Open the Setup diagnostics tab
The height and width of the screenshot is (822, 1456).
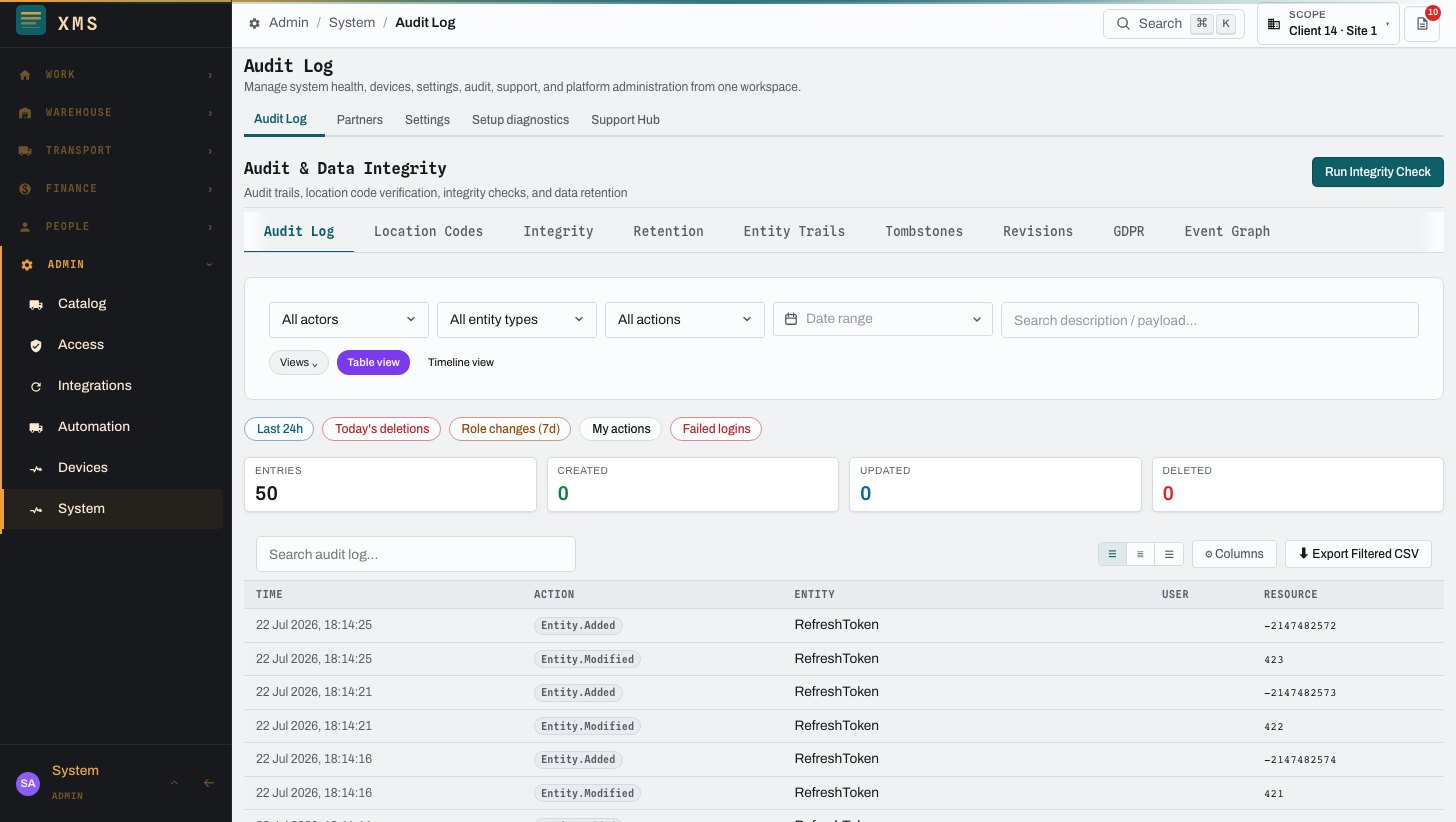point(520,120)
